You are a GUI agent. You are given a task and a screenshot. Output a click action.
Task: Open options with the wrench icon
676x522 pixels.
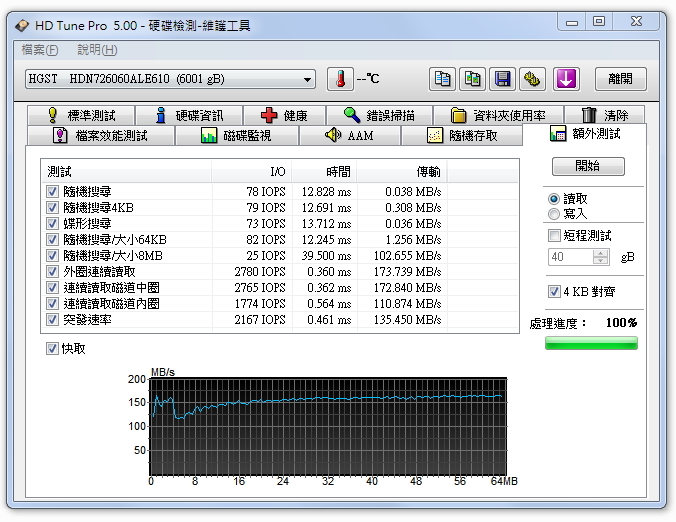532,79
